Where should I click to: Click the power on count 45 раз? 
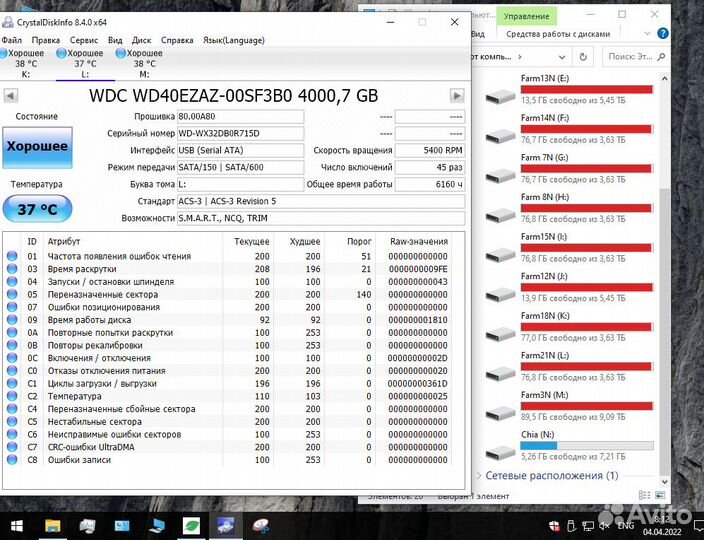430,167
